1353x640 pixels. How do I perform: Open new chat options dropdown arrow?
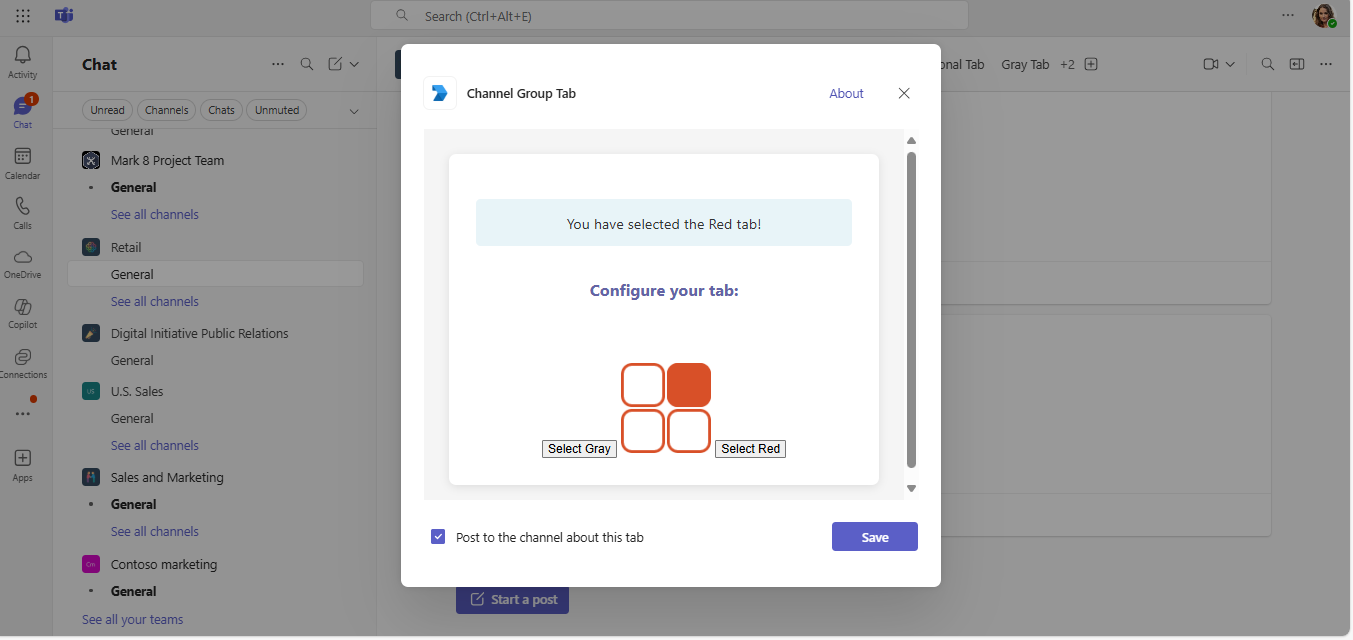354,64
